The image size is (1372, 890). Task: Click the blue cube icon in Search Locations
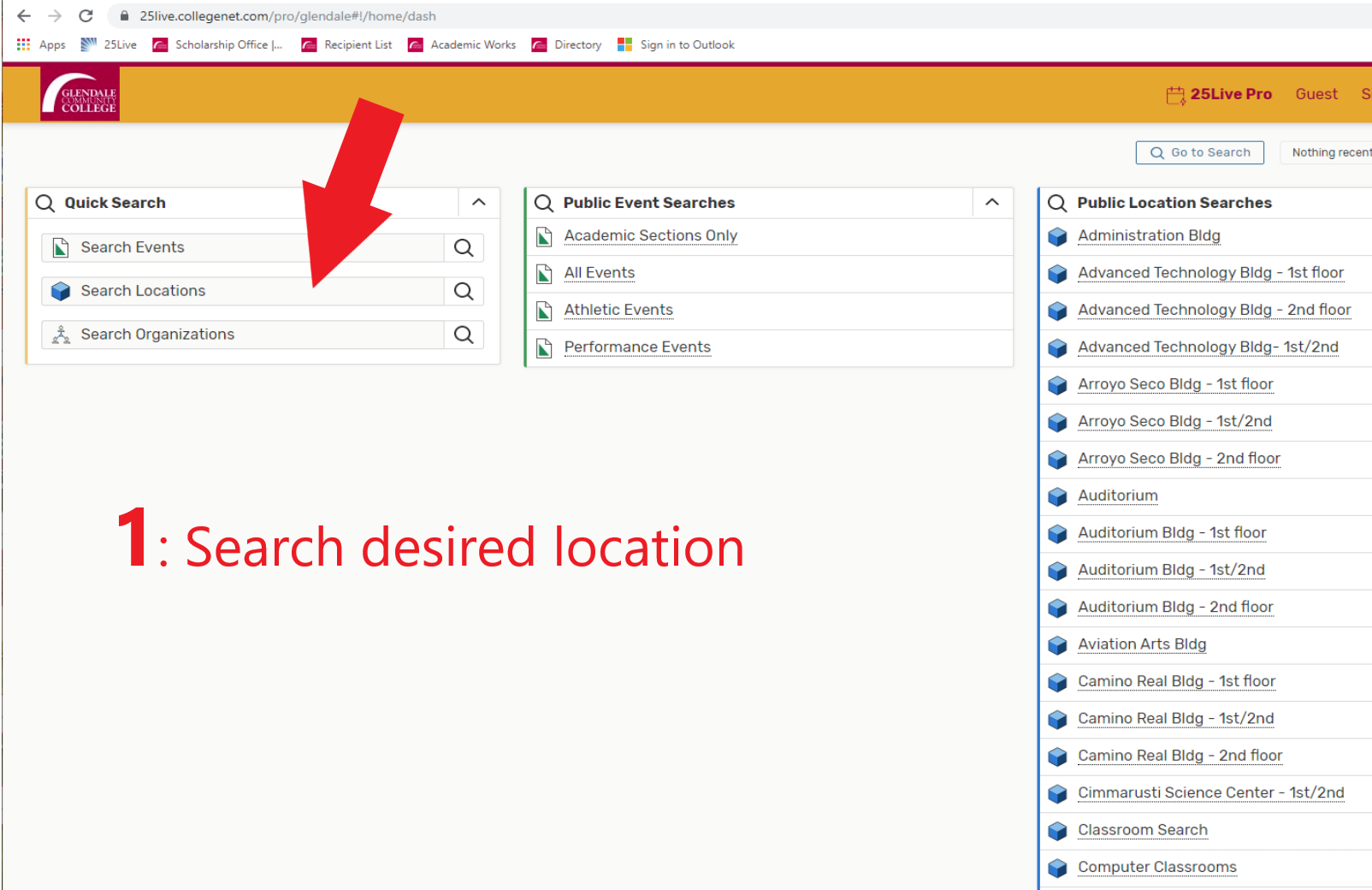coord(61,291)
